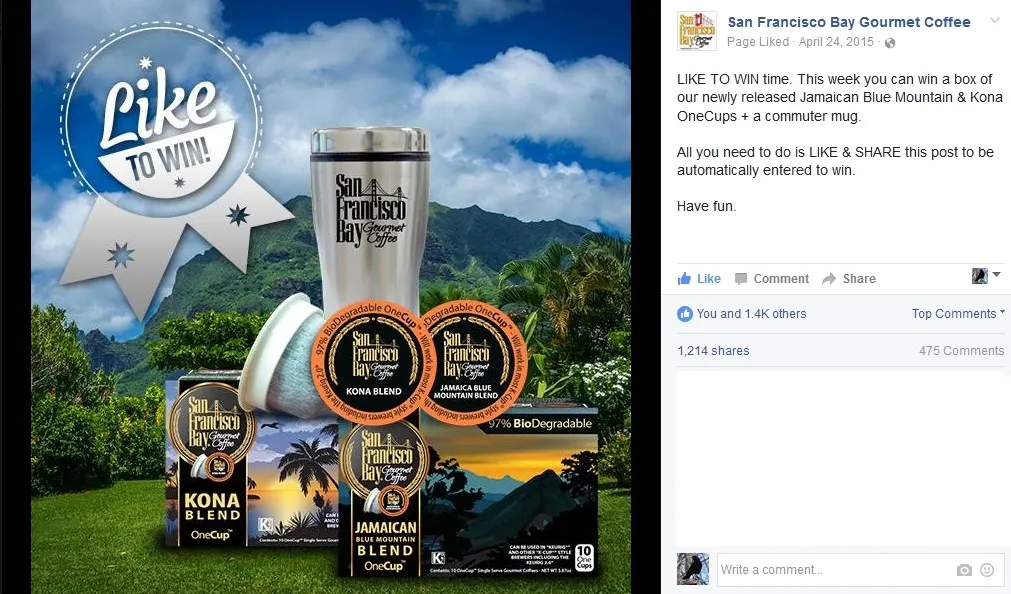Screen dimensions: 1011x594
Task: View the 1,214 shares list
Action: pos(713,351)
